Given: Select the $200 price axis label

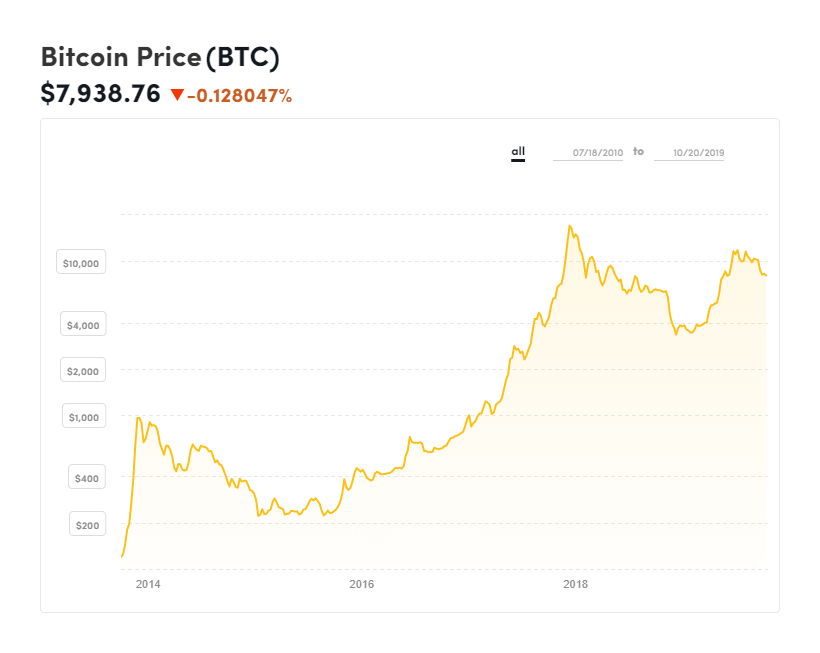Looking at the screenshot, I should point(88,525).
